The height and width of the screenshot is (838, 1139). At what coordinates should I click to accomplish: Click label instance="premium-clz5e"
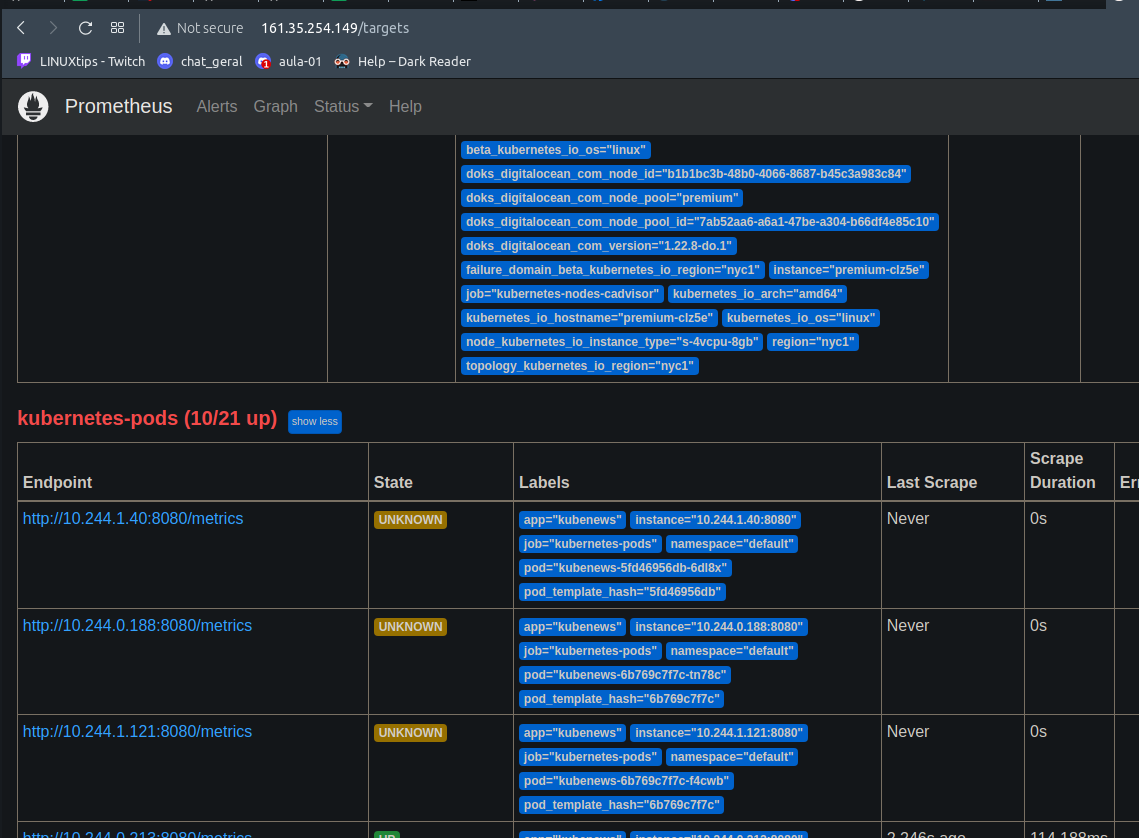[x=848, y=270]
